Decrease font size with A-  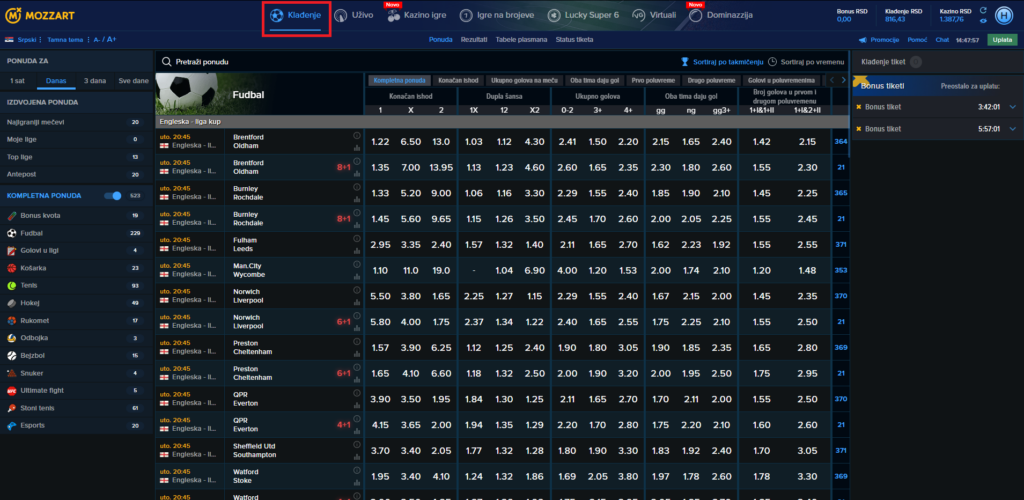pyautogui.click(x=97, y=40)
